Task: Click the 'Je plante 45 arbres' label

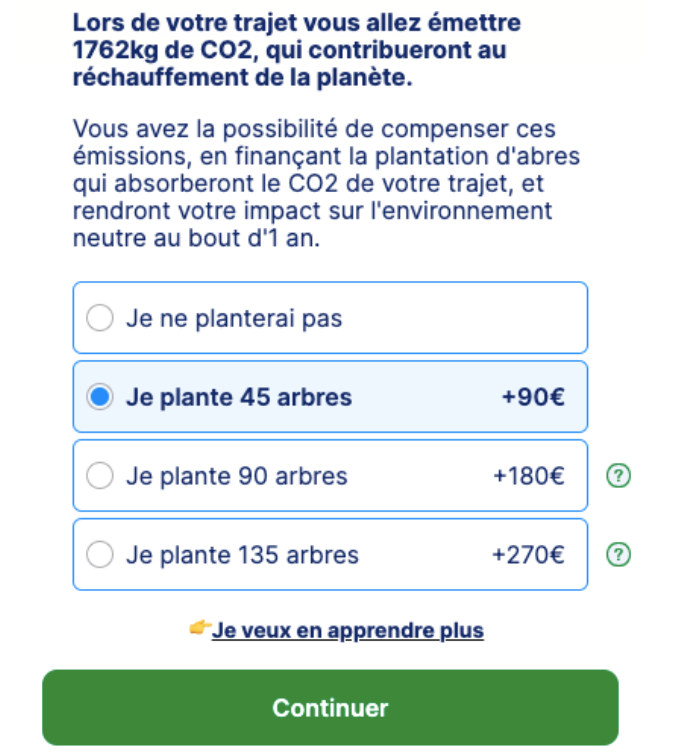Action: point(239,397)
